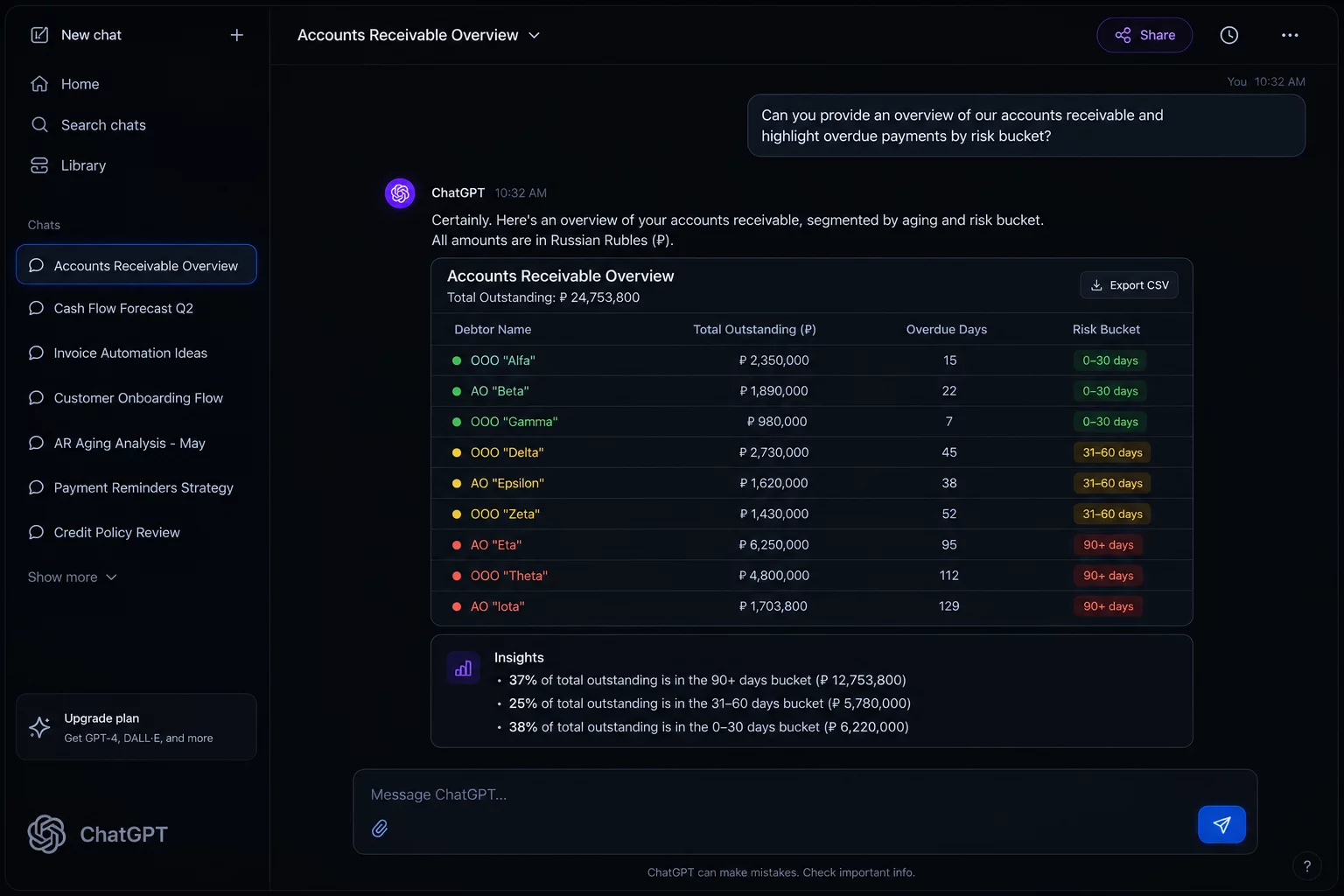
Task: Click the Upgrade plan sparkle icon
Action: (x=39, y=727)
